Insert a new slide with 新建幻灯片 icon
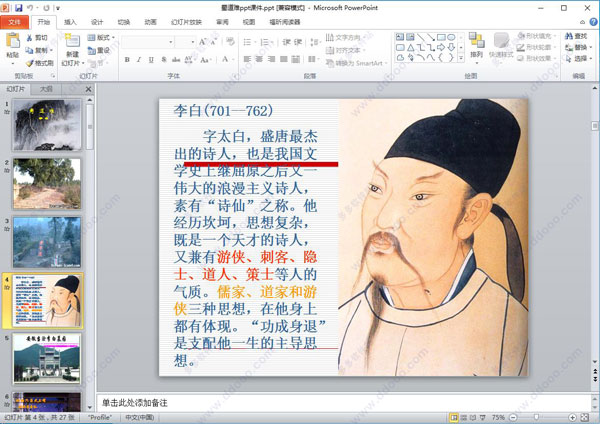The image size is (600, 424). pyautogui.click(x=72, y=41)
